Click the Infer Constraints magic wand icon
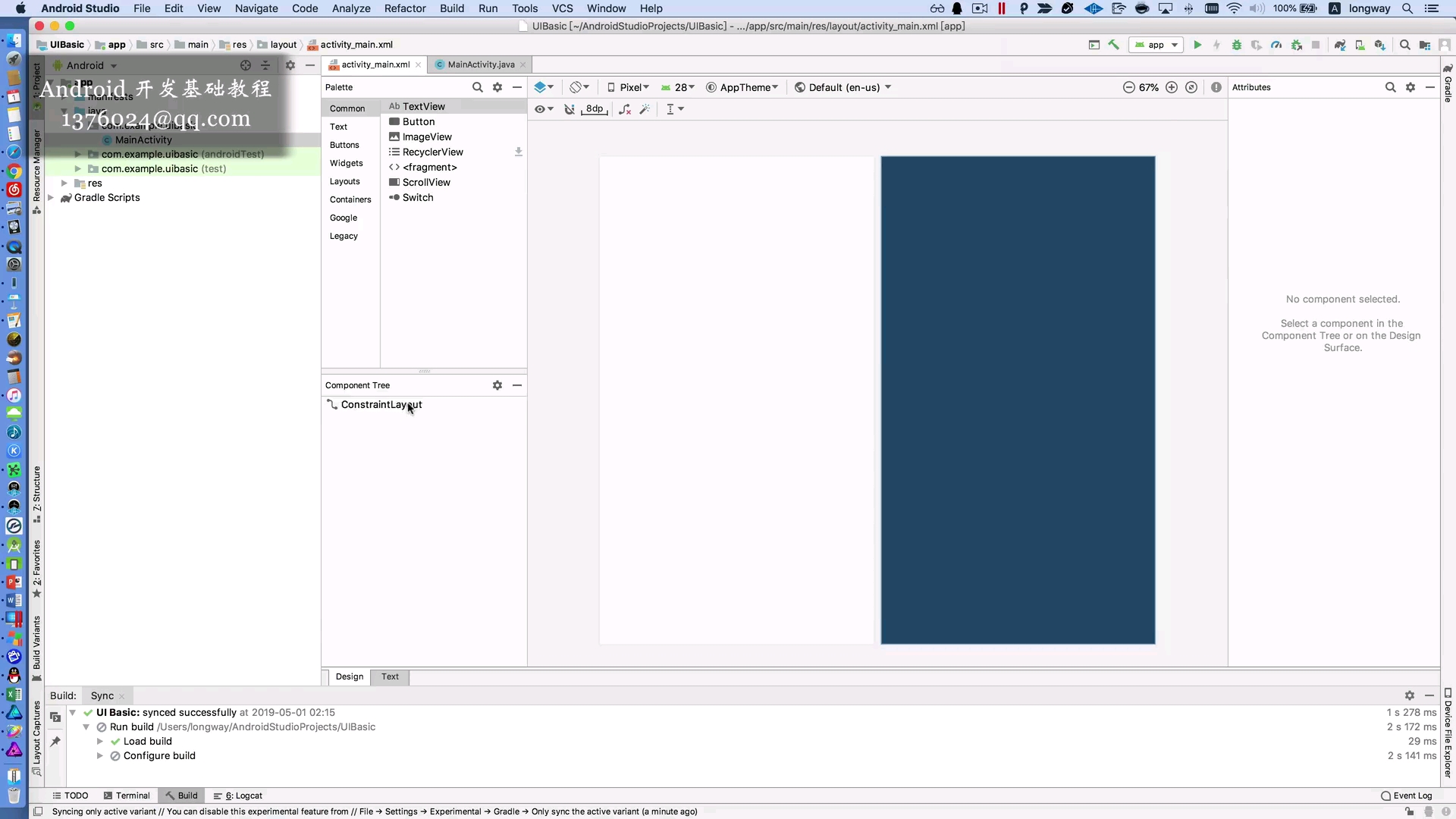Image resolution: width=1456 pixels, height=819 pixels. [645, 109]
